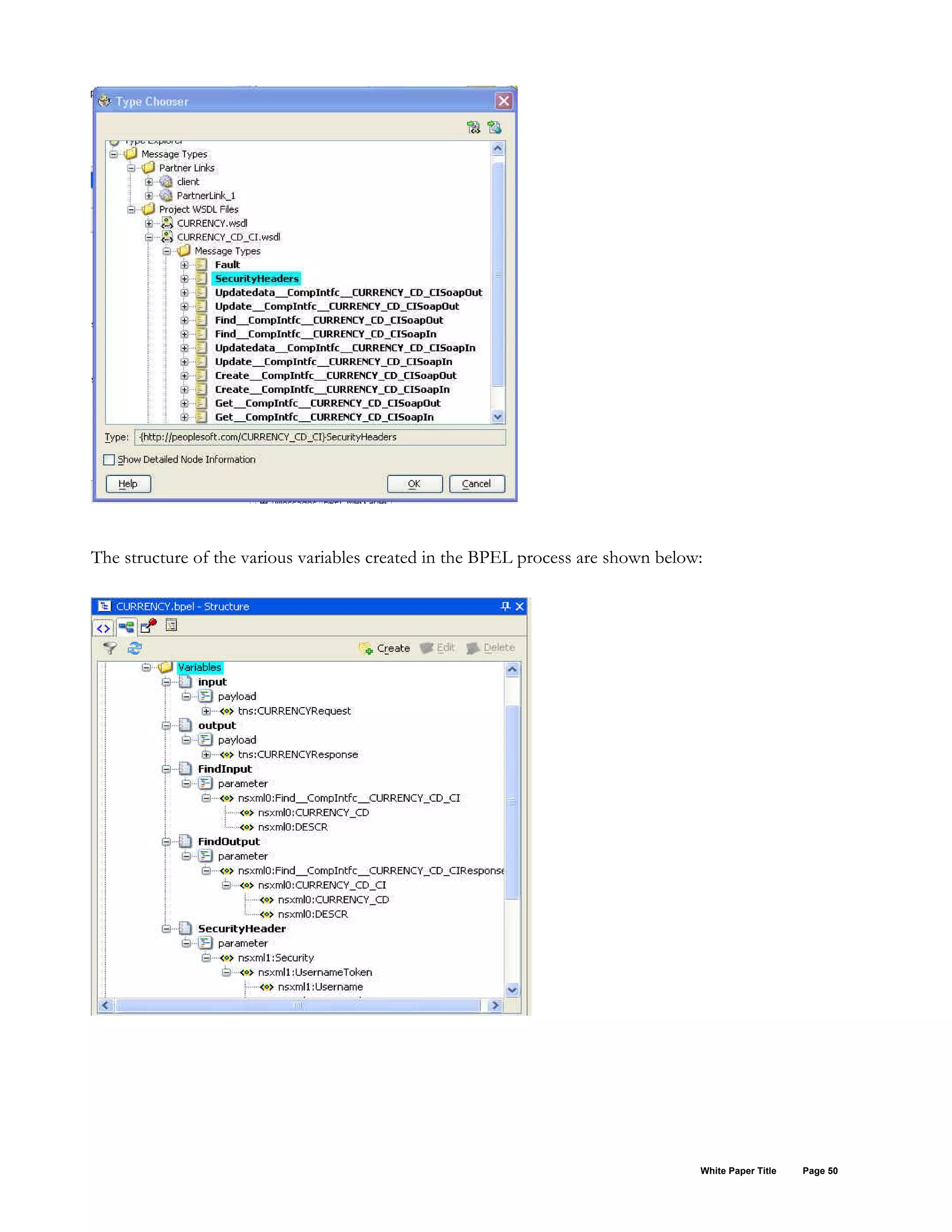The image size is (952, 1232).
Task: Click Structure panel vertical scroll-down arrow
Action: point(512,989)
